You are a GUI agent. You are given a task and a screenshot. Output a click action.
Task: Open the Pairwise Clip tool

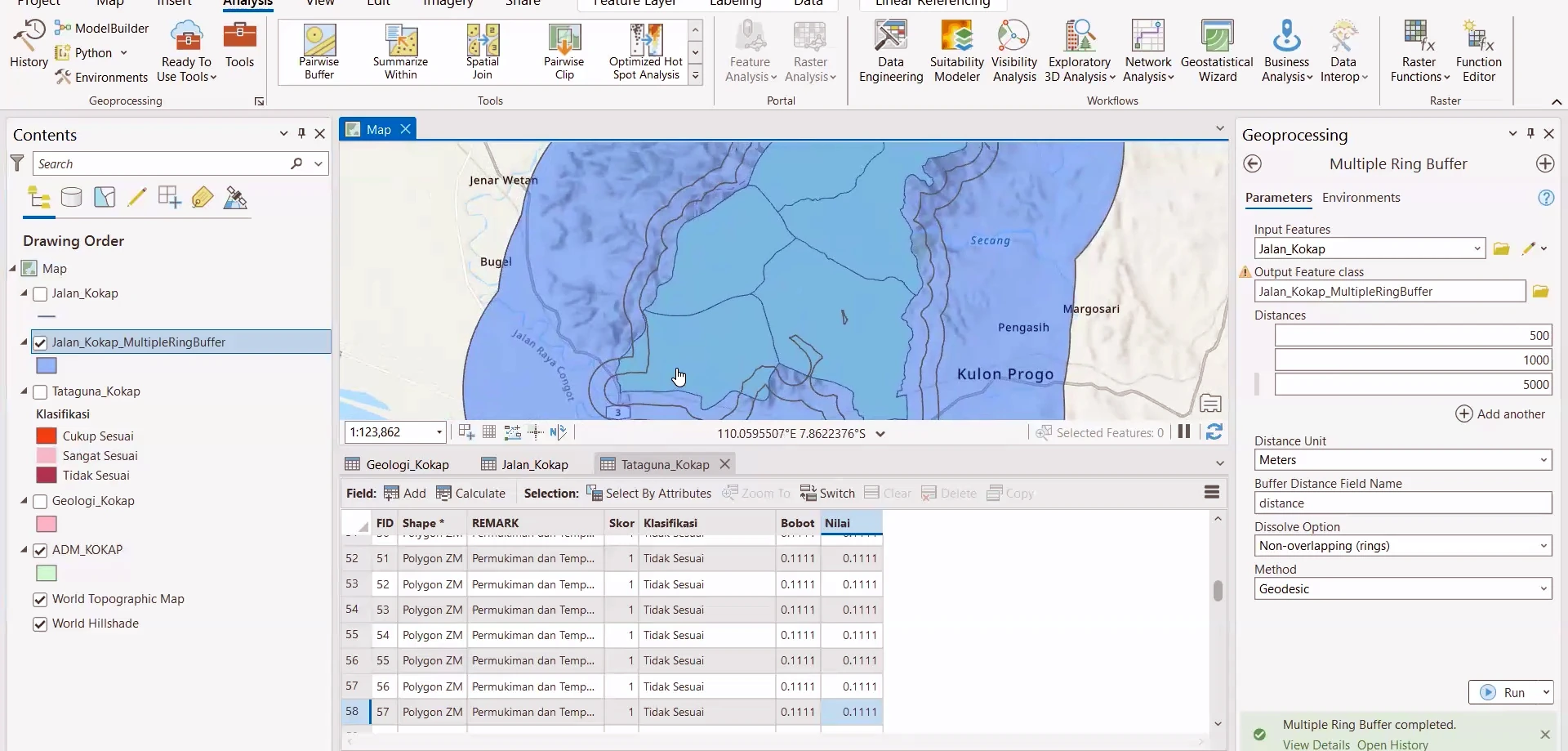tap(564, 51)
